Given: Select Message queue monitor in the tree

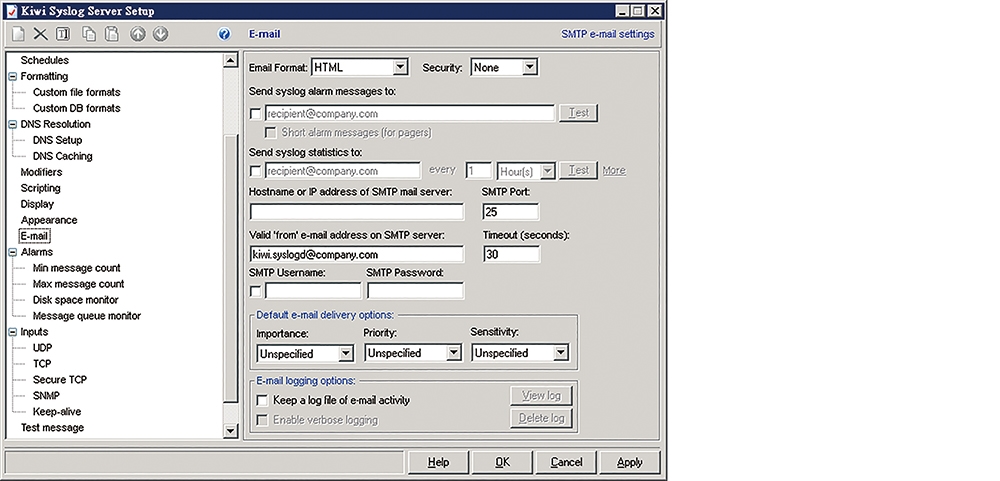Looking at the screenshot, I should [87, 316].
